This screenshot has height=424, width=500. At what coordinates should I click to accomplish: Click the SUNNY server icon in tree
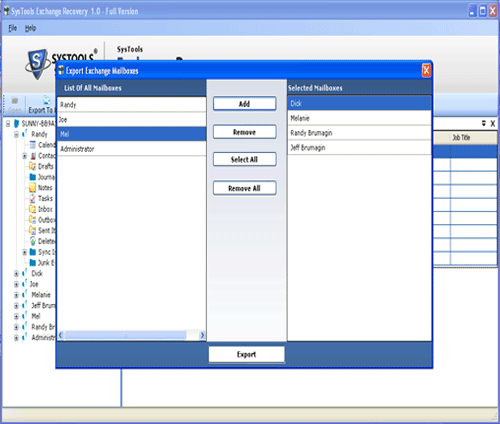pos(16,124)
